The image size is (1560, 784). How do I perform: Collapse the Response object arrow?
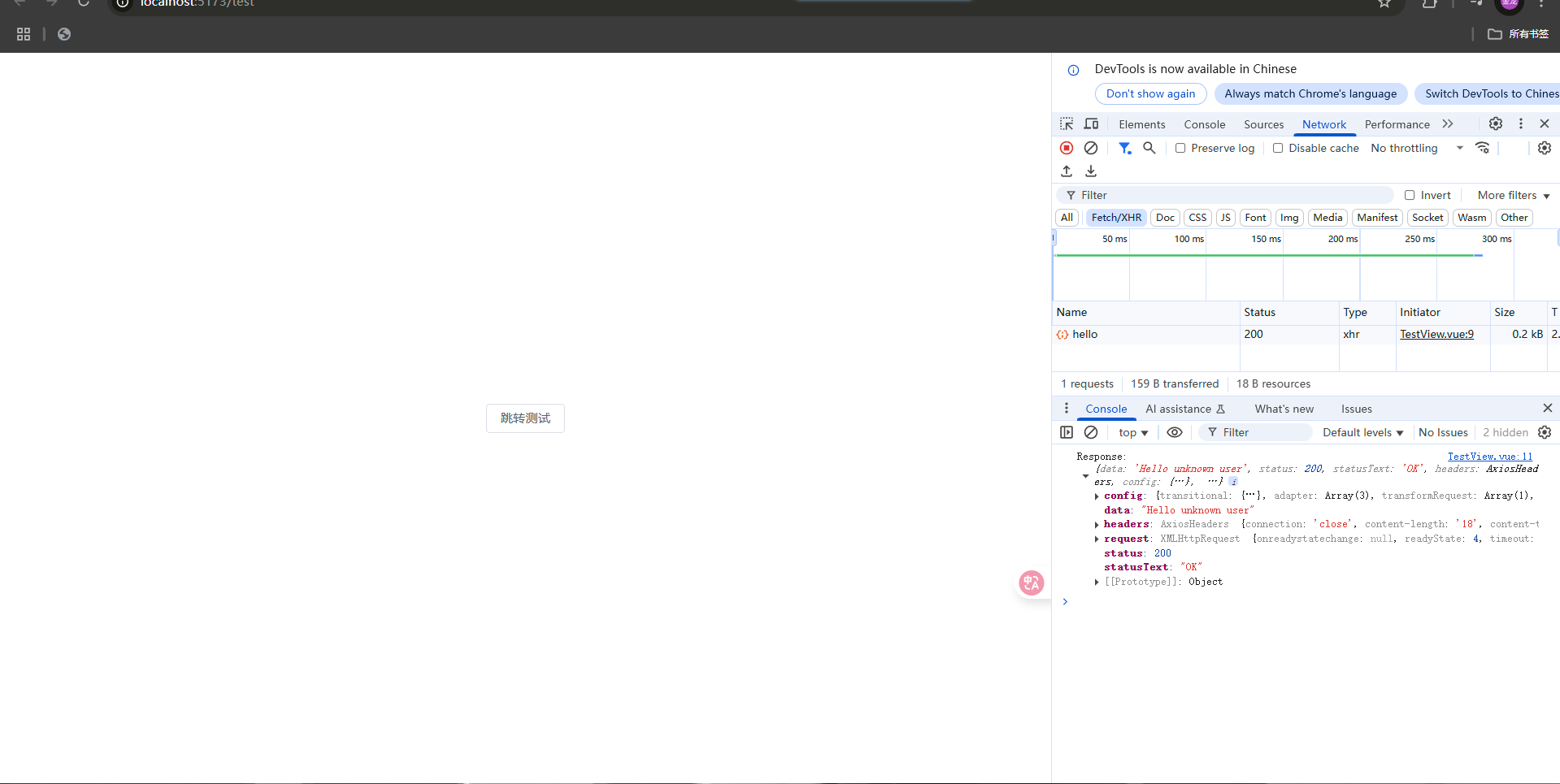pyautogui.click(x=1085, y=476)
